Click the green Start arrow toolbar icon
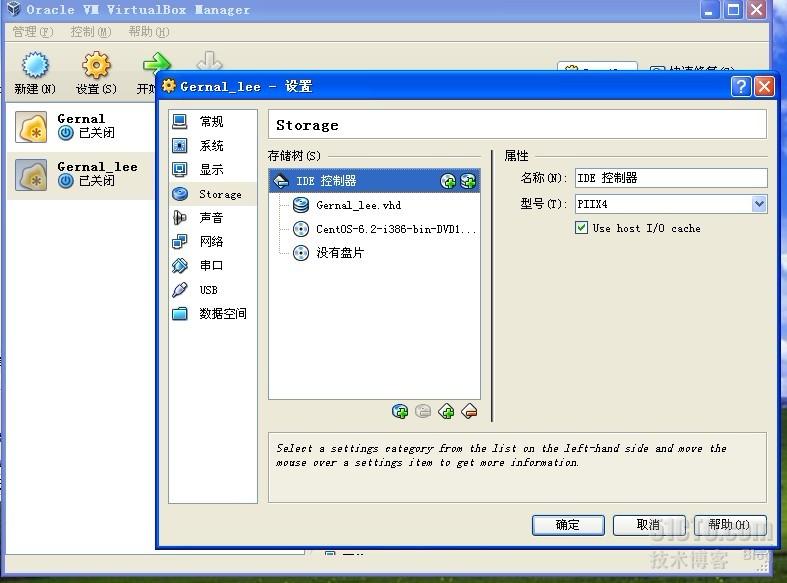787x583 pixels. coord(157,64)
